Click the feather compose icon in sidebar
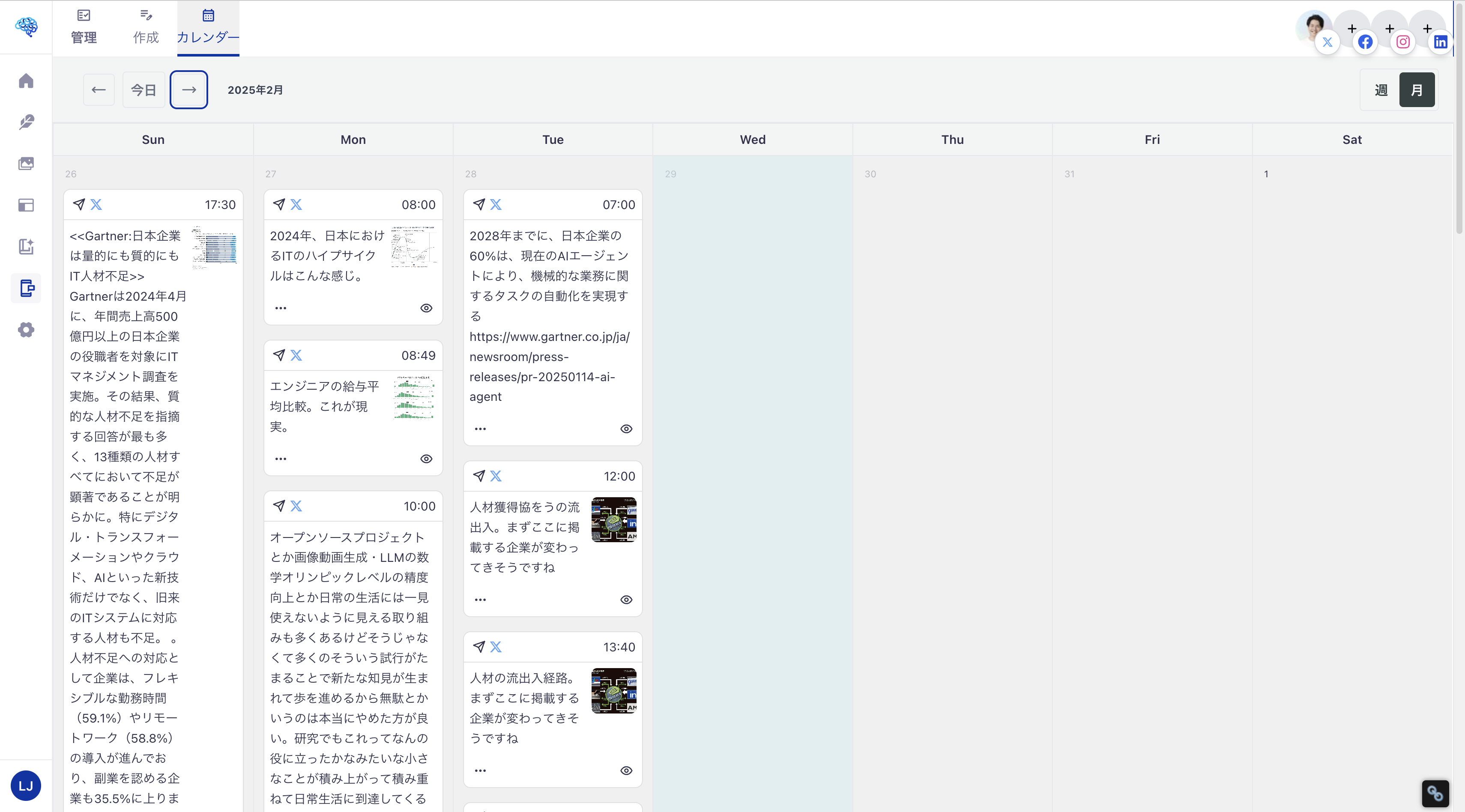The height and width of the screenshot is (812, 1465). pos(26,122)
